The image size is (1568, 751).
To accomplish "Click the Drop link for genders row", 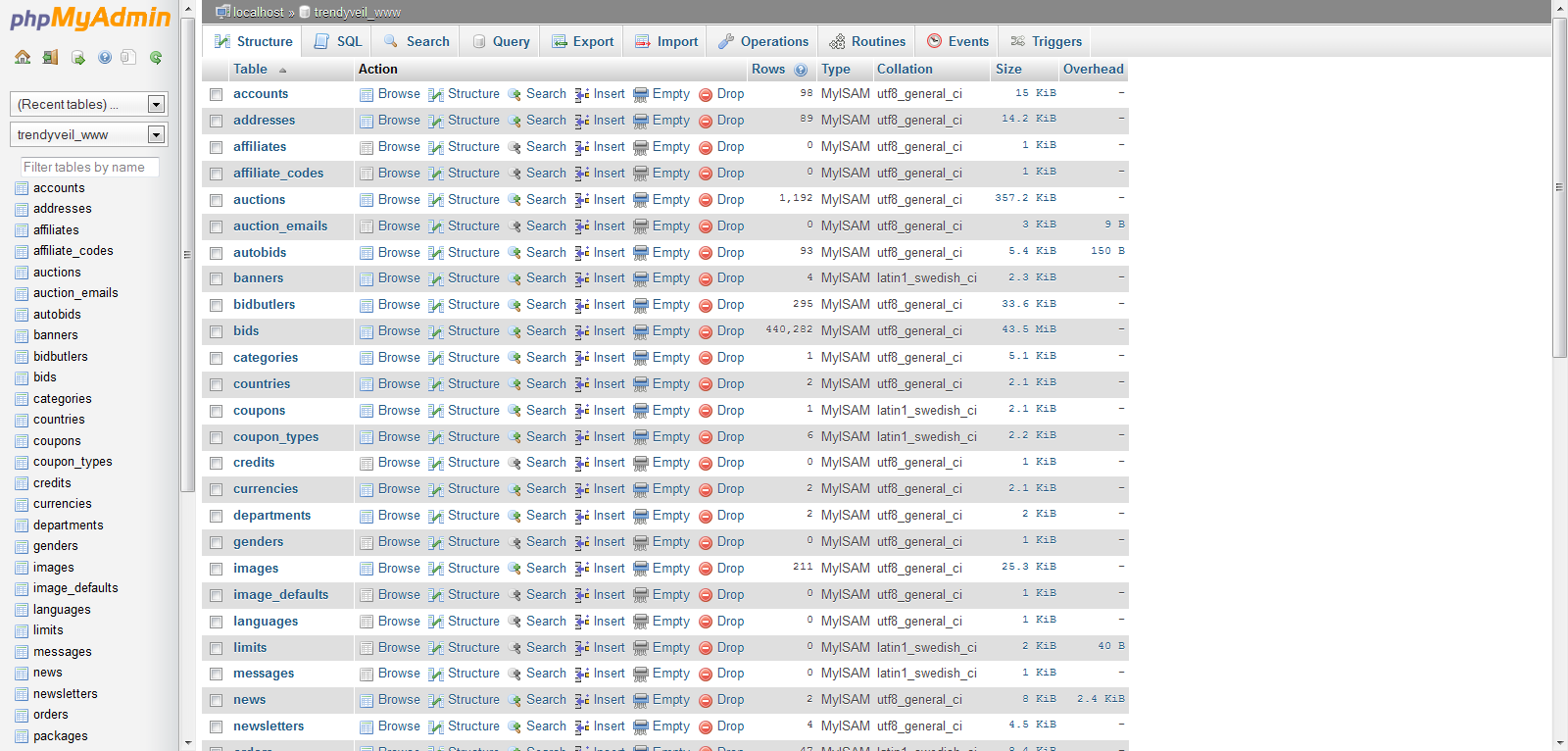I will tap(730, 542).
